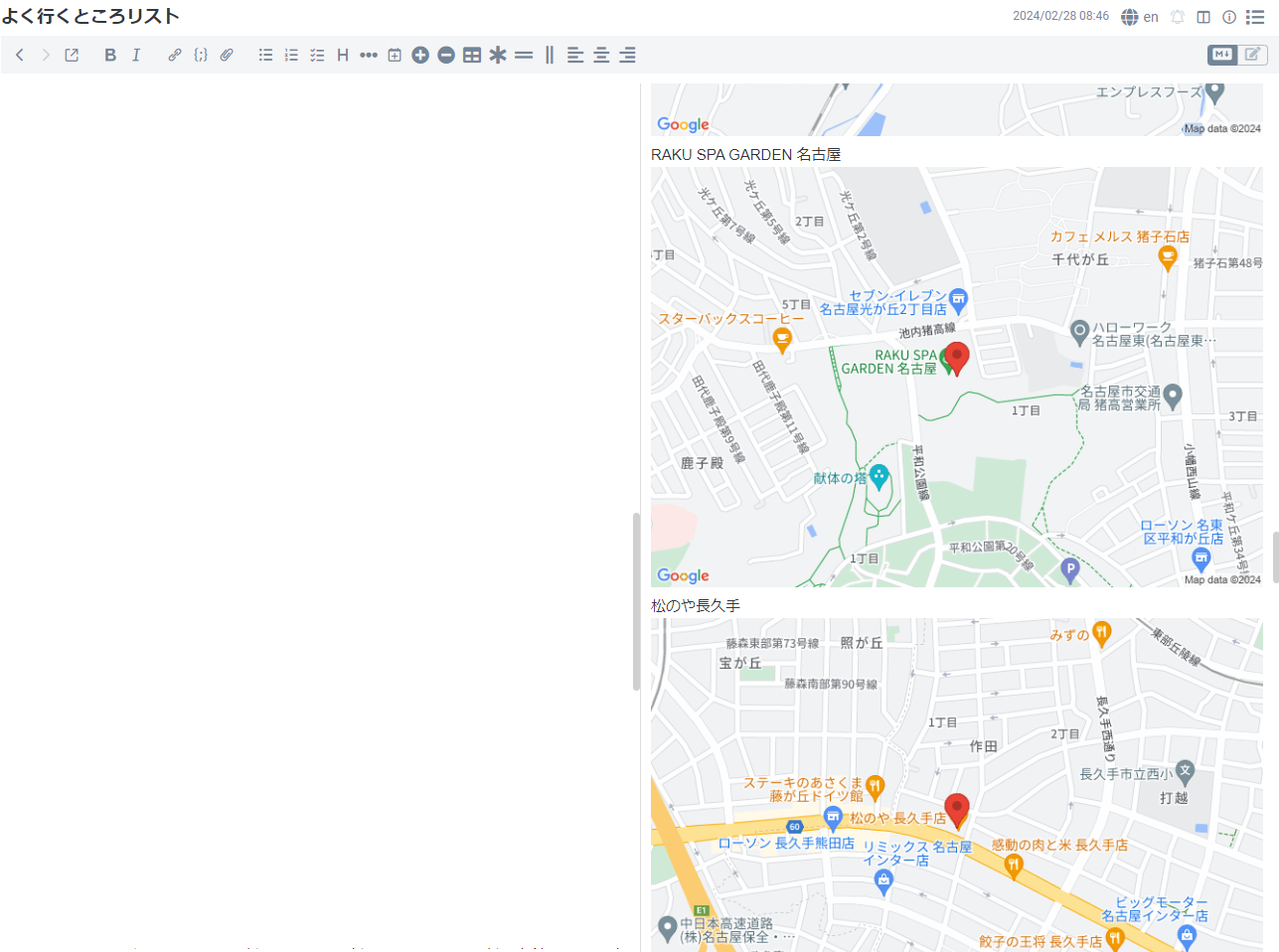1279x952 pixels.
Task: Open note in external editor
Action: click(72, 55)
